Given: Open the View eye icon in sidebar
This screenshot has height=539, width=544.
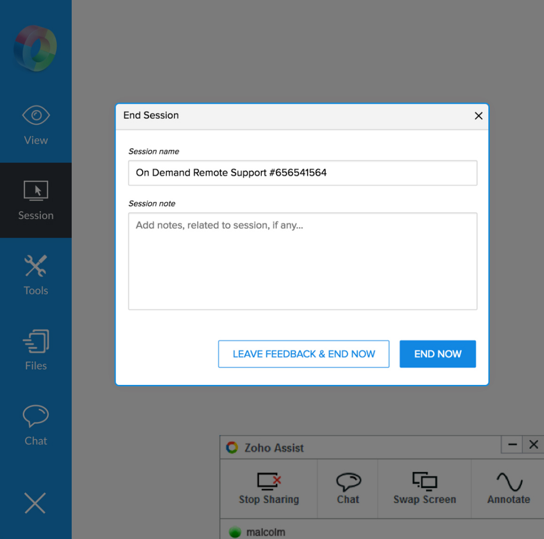Looking at the screenshot, I should [x=36, y=116].
